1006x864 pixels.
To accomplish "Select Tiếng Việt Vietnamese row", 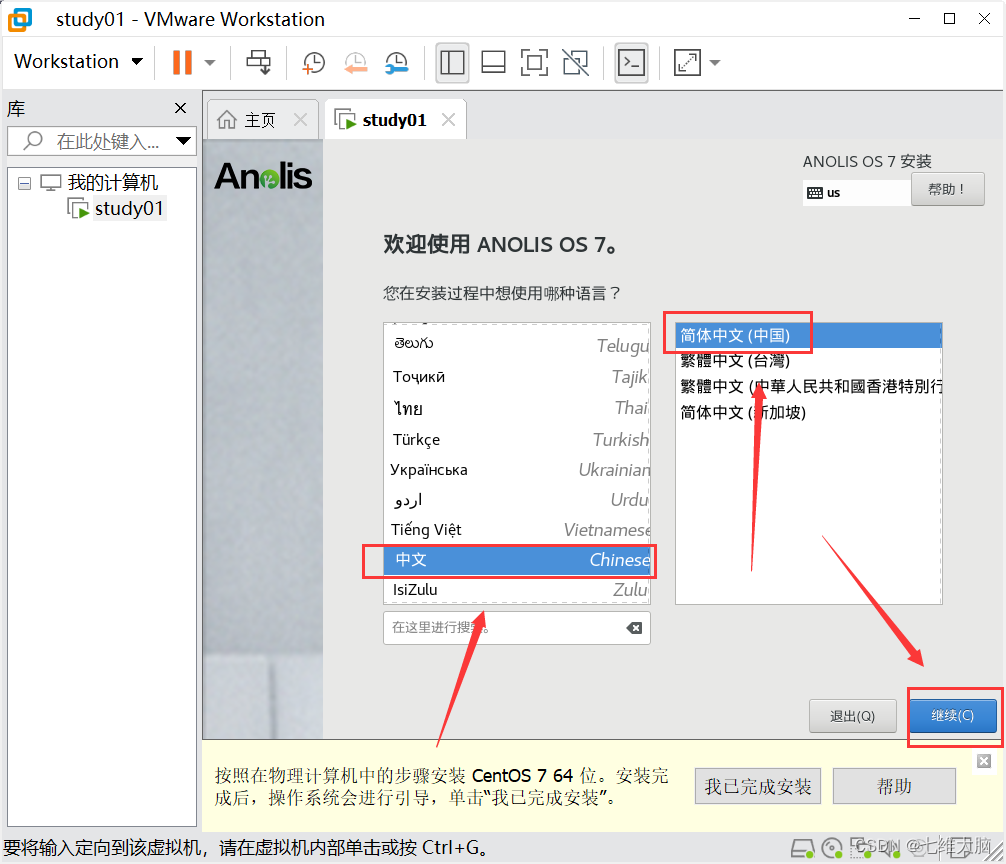I will pyautogui.click(x=517, y=530).
